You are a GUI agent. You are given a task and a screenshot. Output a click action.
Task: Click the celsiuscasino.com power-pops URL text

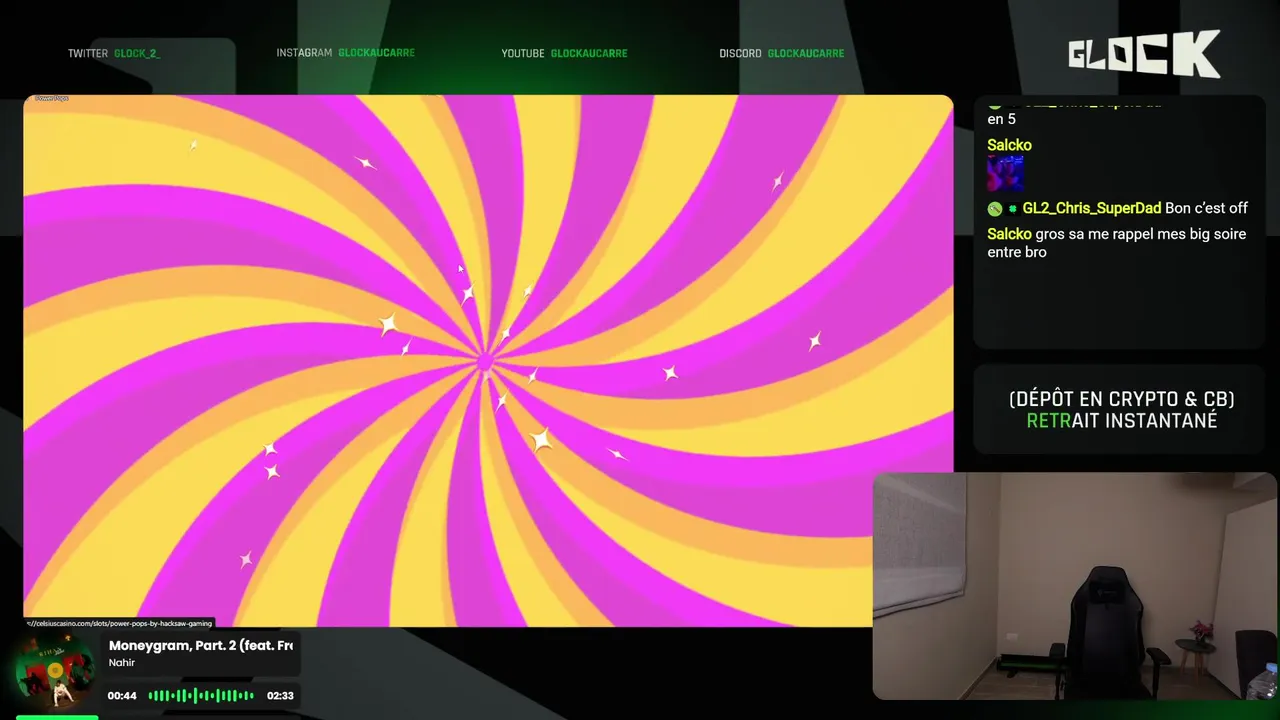(119, 623)
